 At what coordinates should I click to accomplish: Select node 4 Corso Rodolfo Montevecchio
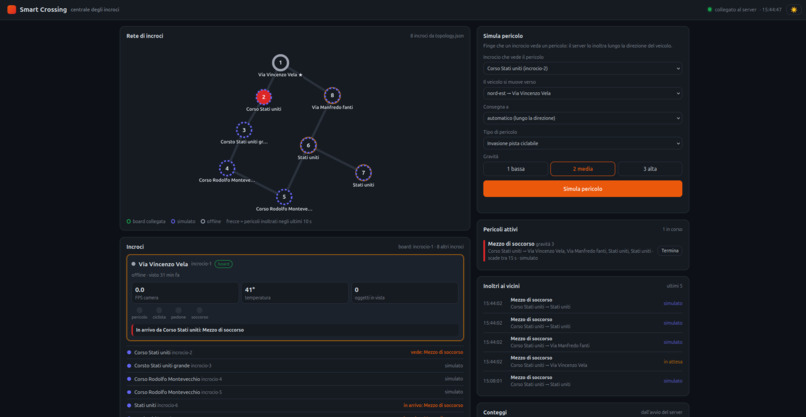click(227, 168)
